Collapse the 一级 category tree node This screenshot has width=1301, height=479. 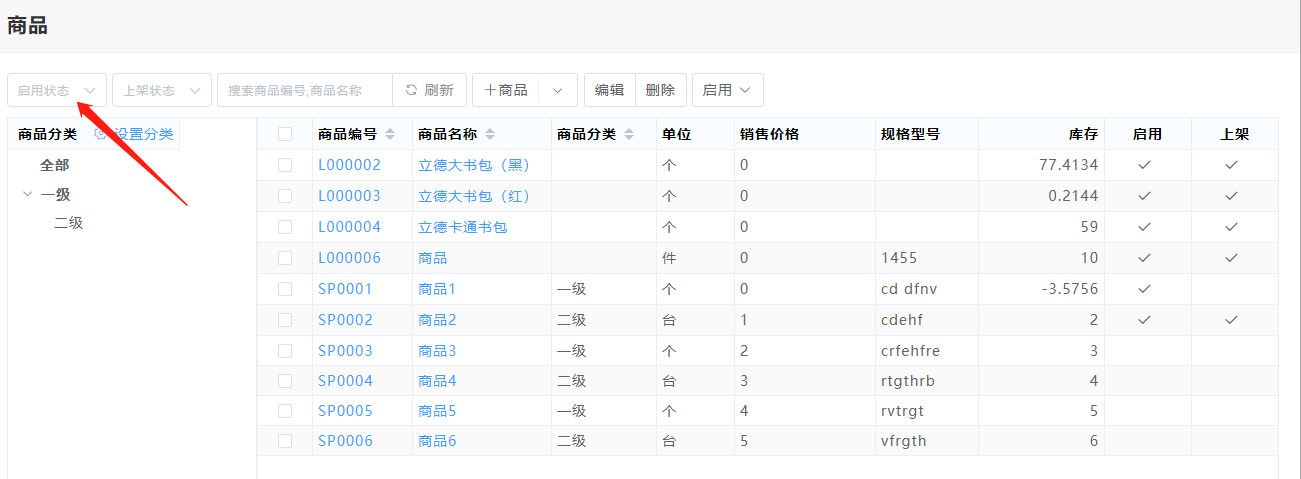(x=27, y=194)
